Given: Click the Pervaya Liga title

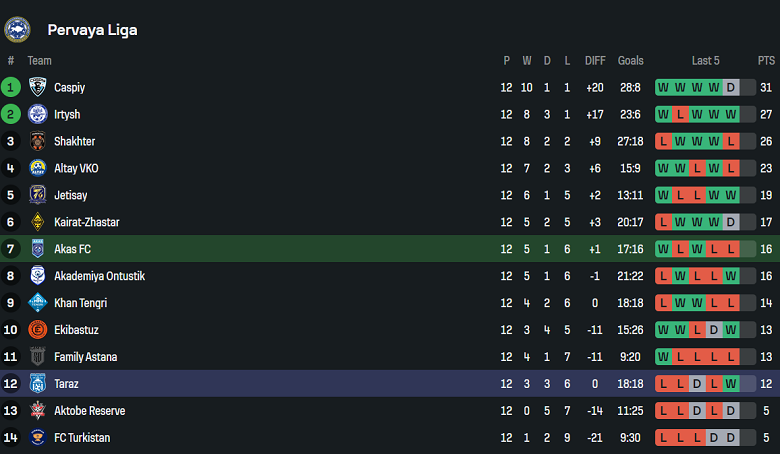Looking at the screenshot, I should tap(92, 30).
